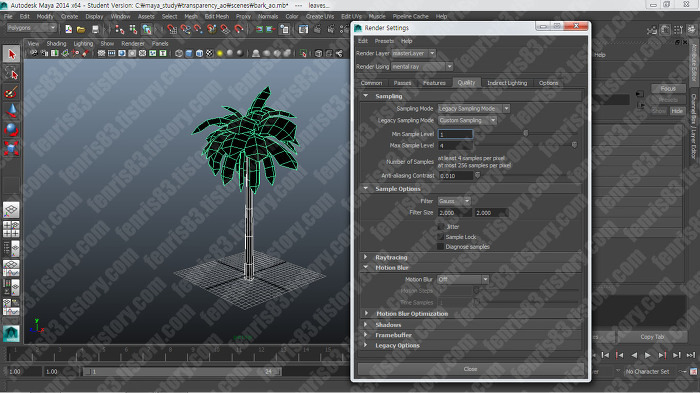This screenshot has width=700, height=393.
Task: Toggle viewport grid display icon
Action: [101, 54]
